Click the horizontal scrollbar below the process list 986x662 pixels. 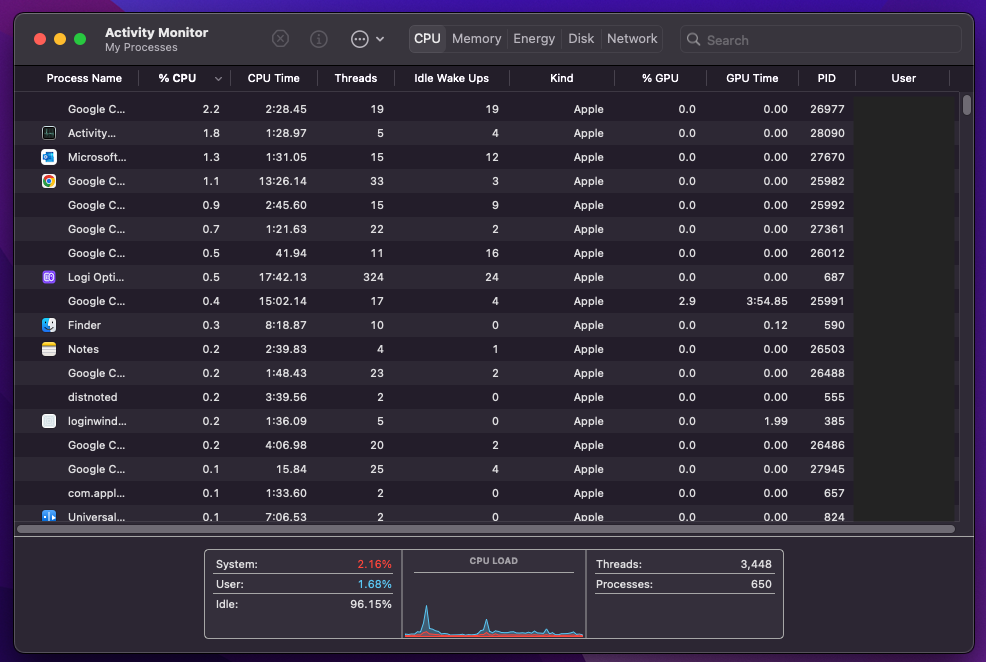[x=485, y=529]
